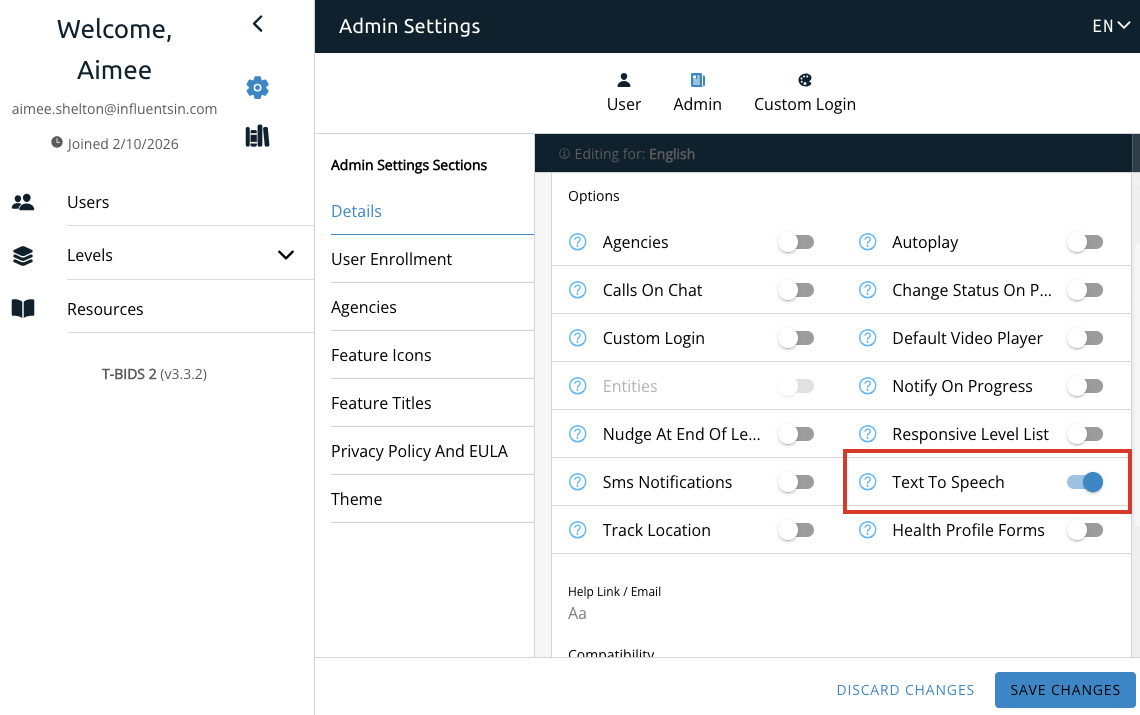1140x715 pixels.
Task: Turn on the Default Video Player toggle
Action: tap(1084, 338)
